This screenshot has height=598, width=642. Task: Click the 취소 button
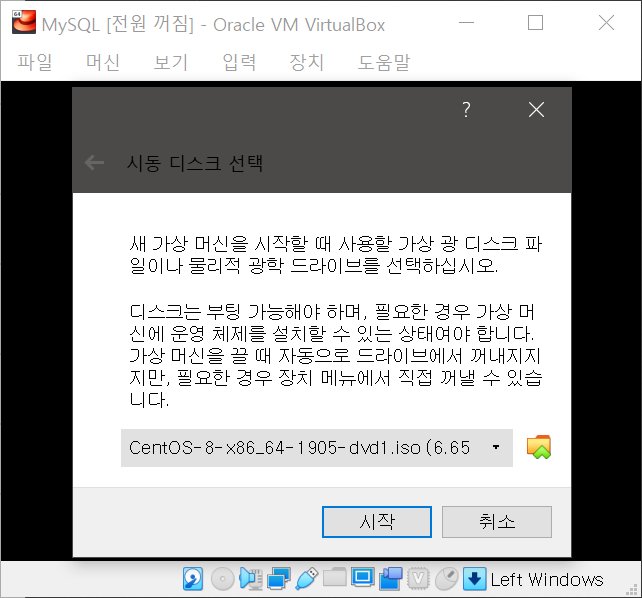(497, 522)
